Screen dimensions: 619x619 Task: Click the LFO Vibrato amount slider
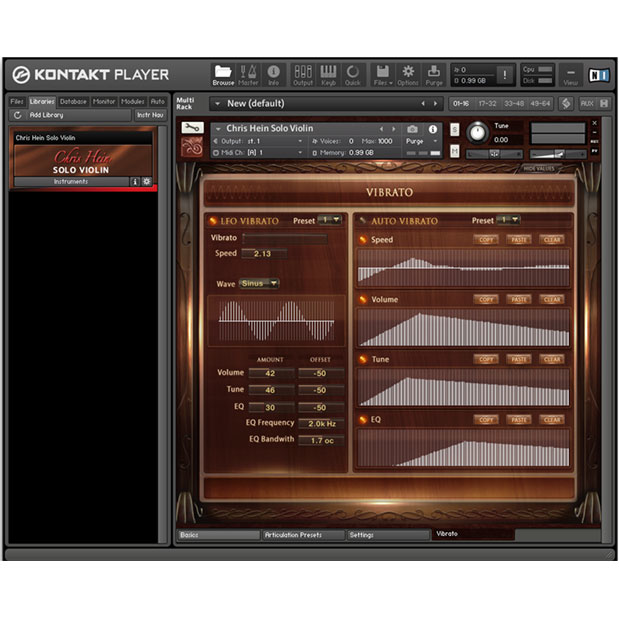tap(284, 238)
